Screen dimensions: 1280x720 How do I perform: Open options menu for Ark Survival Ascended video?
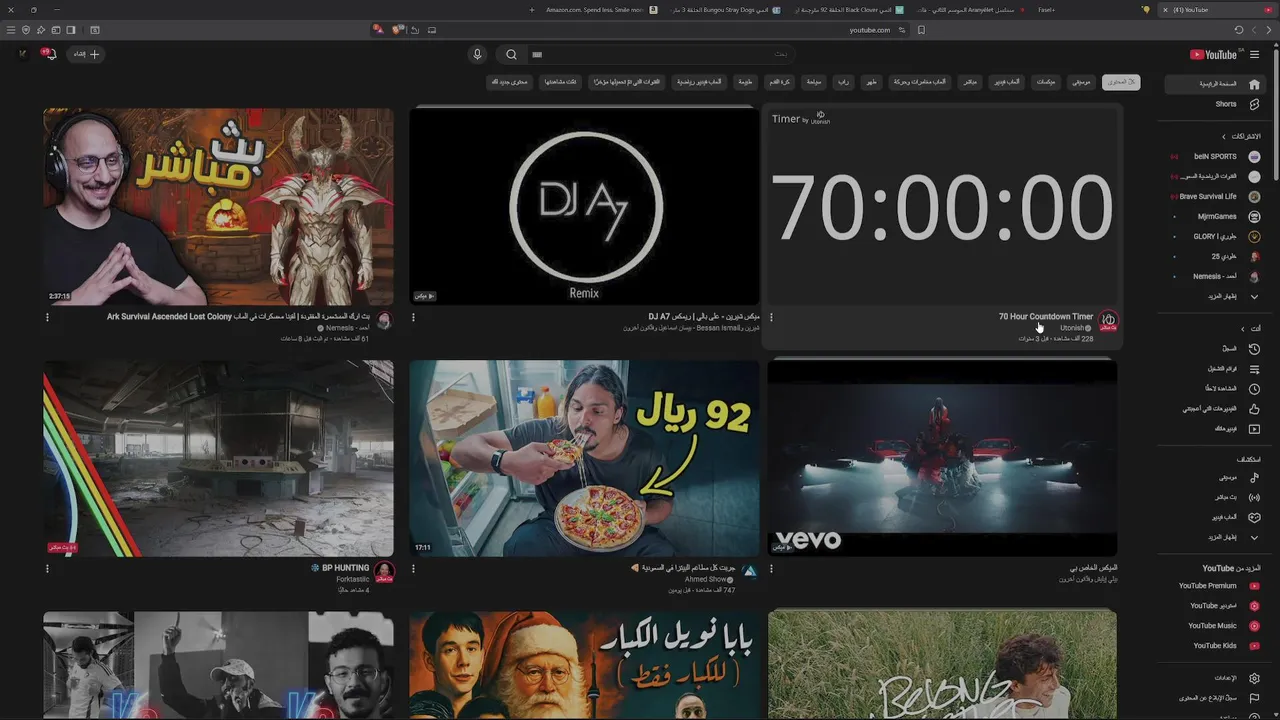pos(47,318)
